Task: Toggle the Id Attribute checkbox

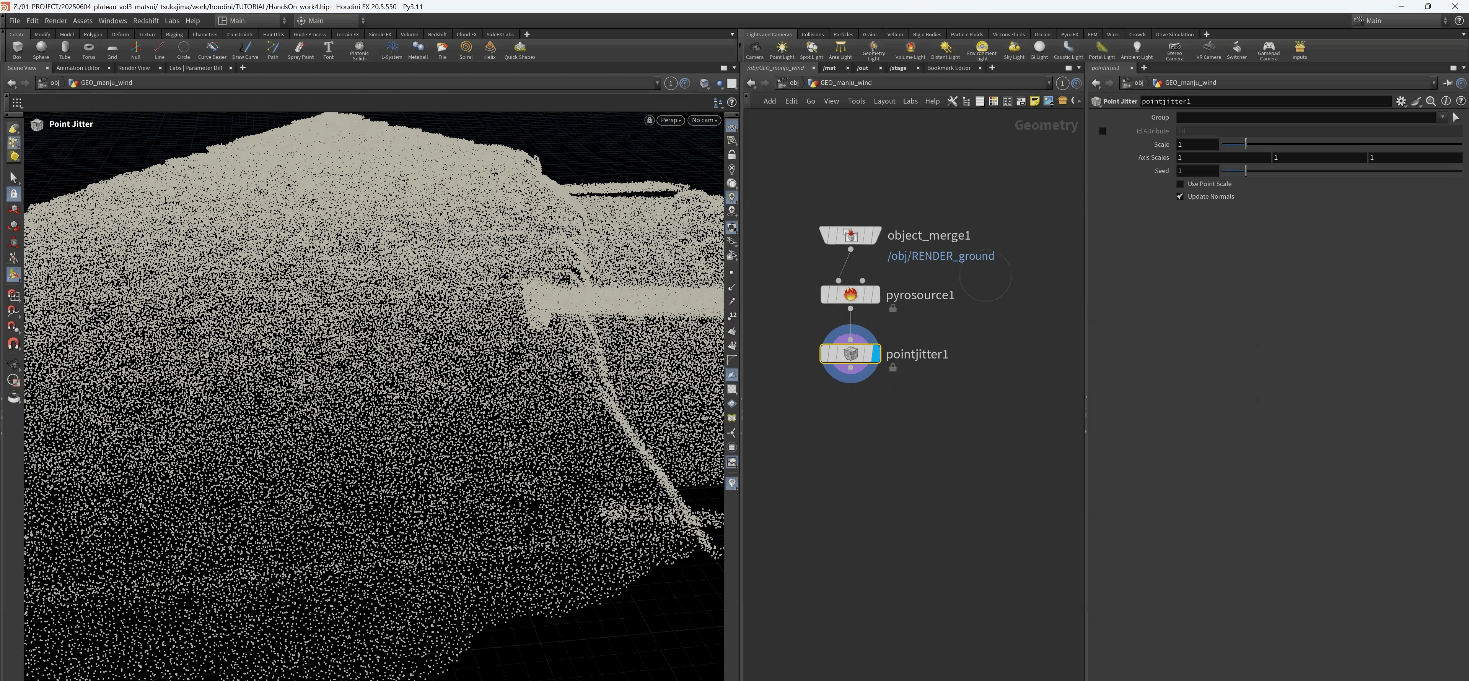Action: pyautogui.click(x=1103, y=131)
